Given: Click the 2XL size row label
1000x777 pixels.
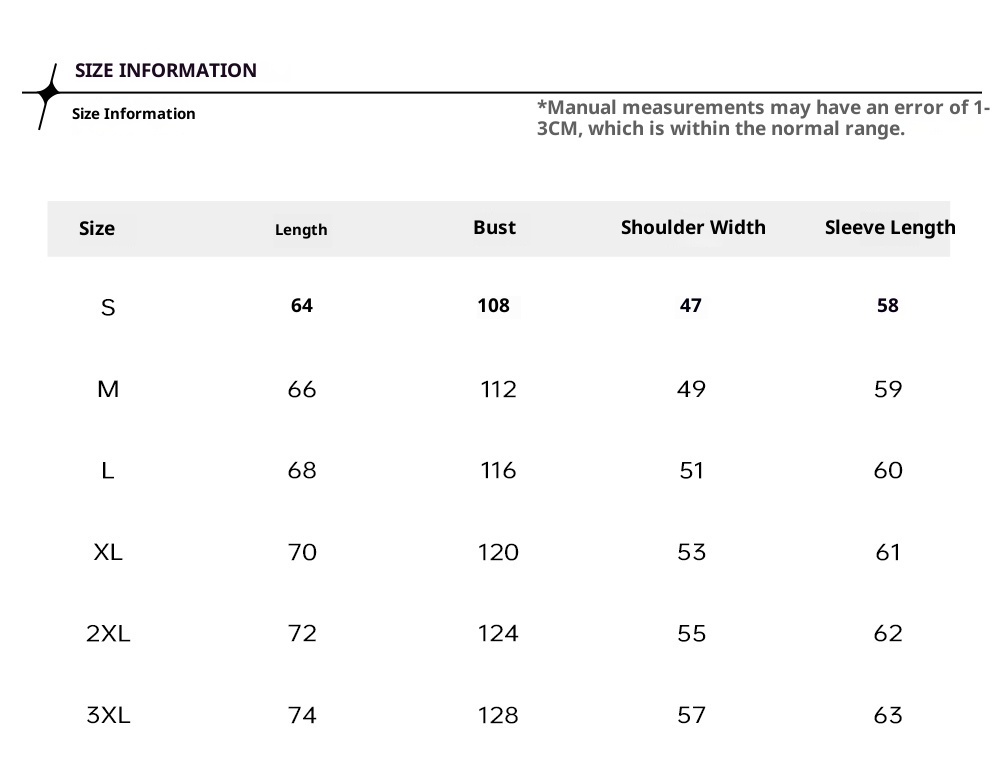Looking at the screenshot, I should [x=108, y=634].
